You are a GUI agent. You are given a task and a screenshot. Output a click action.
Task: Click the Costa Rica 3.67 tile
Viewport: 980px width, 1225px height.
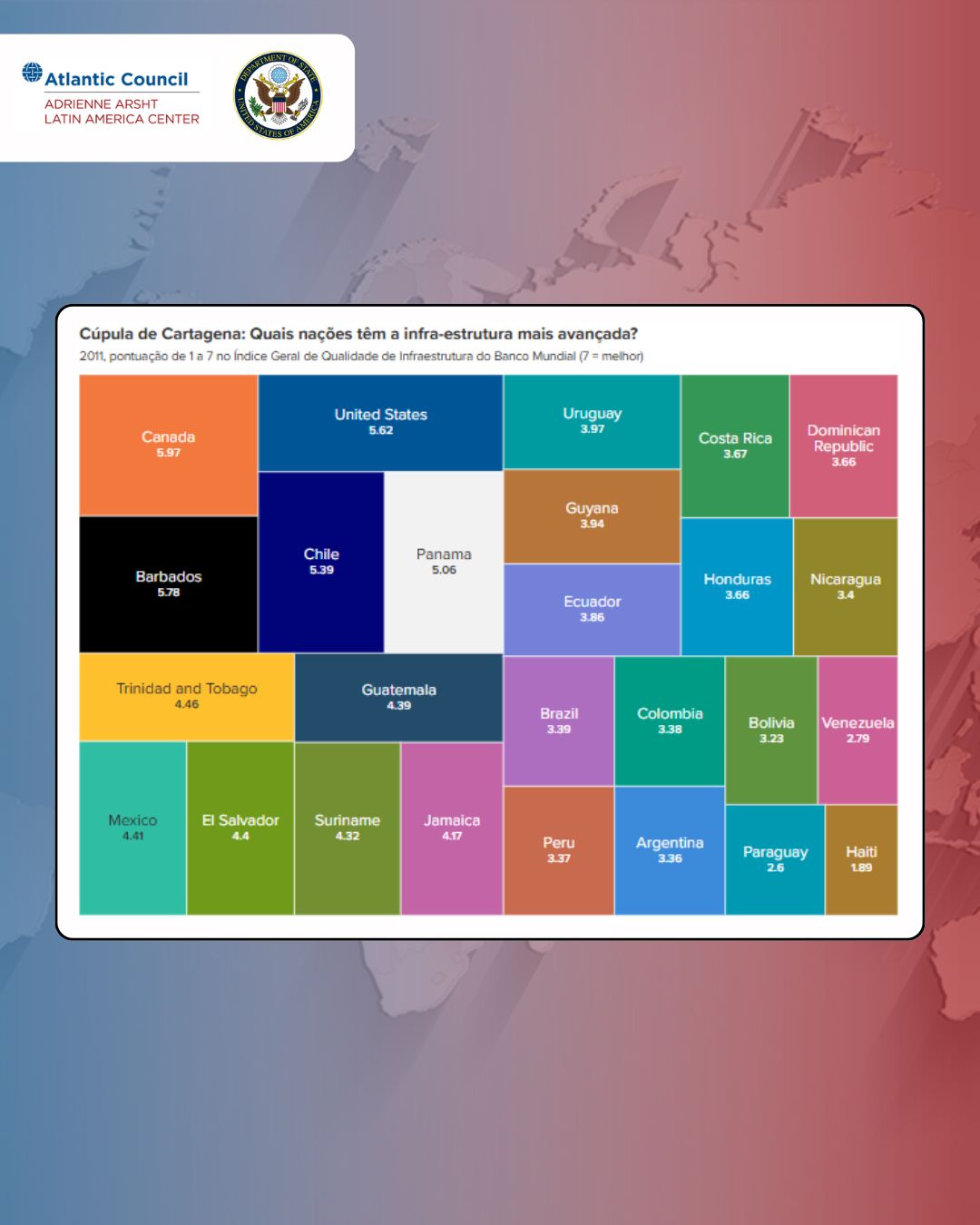click(735, 446)
